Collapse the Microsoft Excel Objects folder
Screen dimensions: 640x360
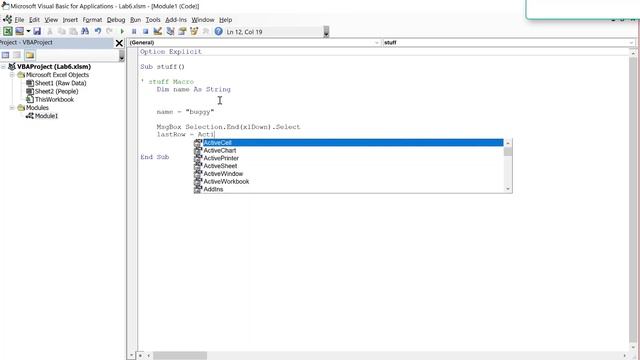[x=12, y=75]
